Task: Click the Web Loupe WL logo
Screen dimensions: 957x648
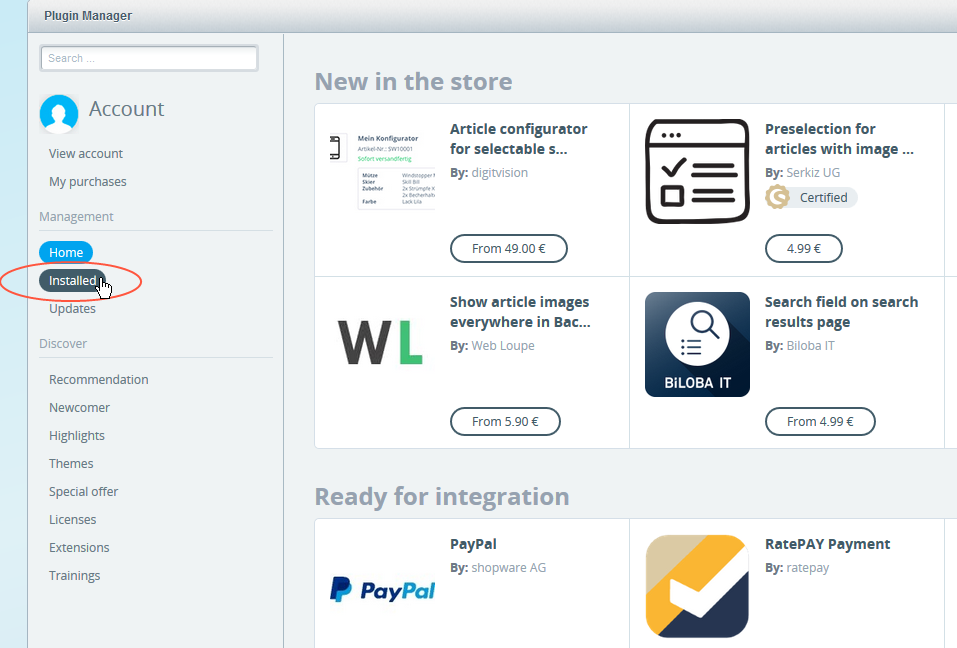Action: pyautogui.click(x=382, y=343)
